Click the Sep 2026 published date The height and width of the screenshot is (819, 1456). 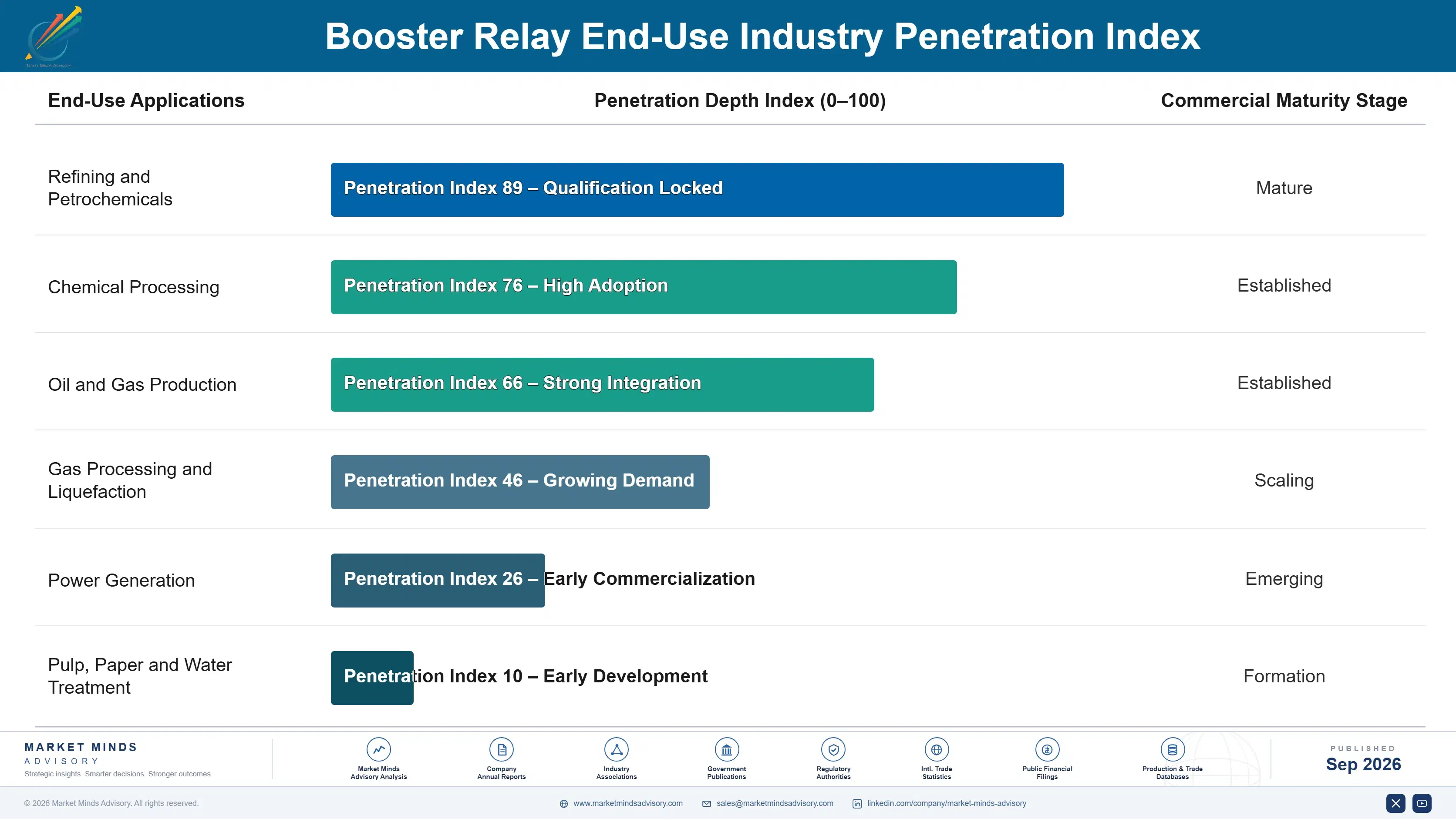point(1363,764)
